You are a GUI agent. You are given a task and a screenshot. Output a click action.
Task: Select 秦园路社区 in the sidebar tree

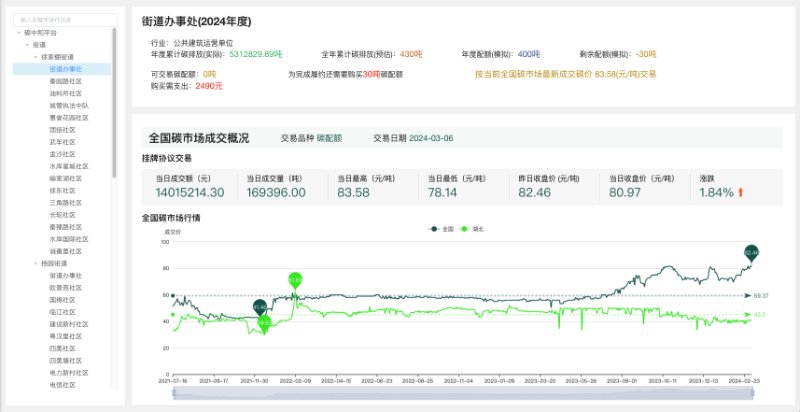point(66,81)
